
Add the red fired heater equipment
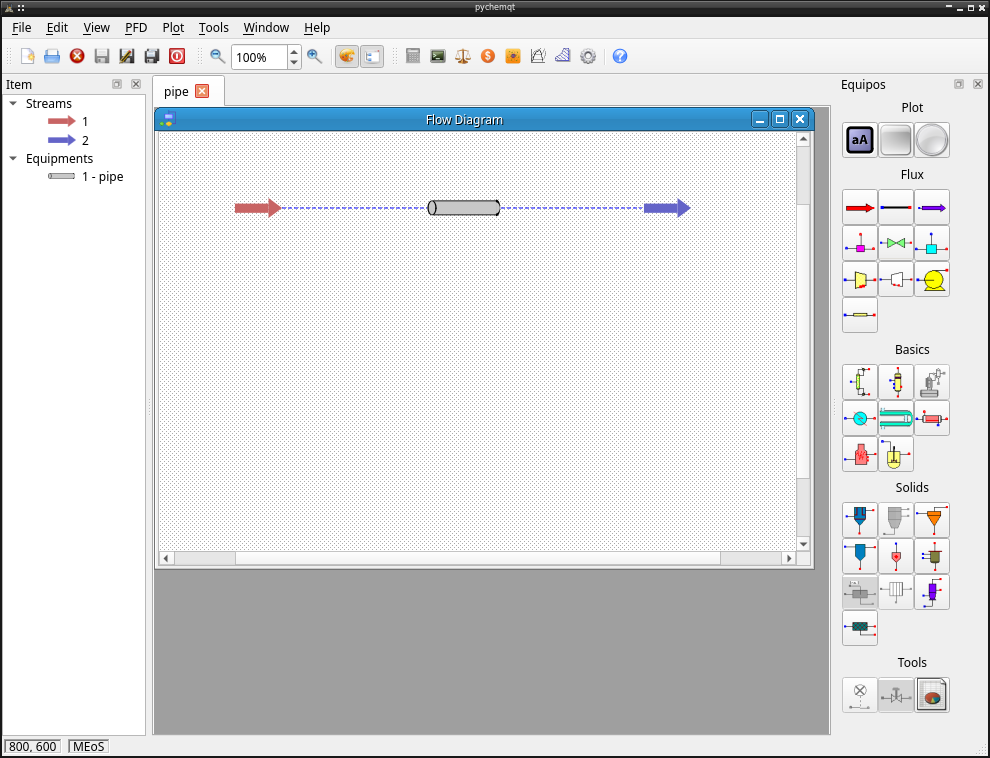[x=859, y=454]
